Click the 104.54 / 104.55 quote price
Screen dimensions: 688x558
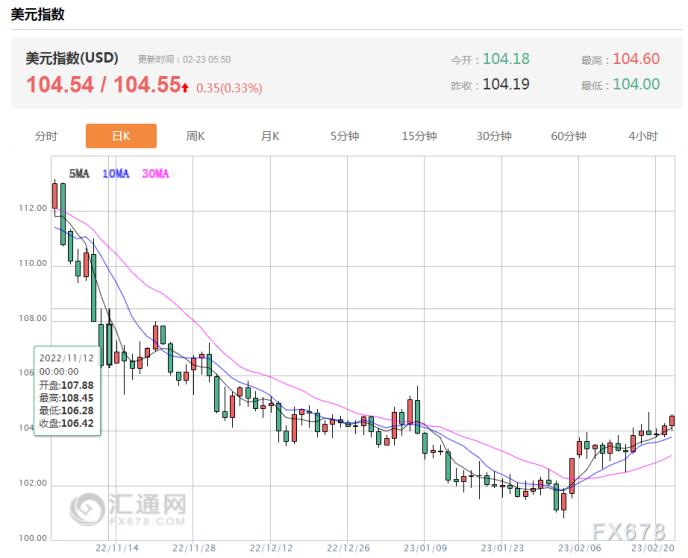[104, 84]
